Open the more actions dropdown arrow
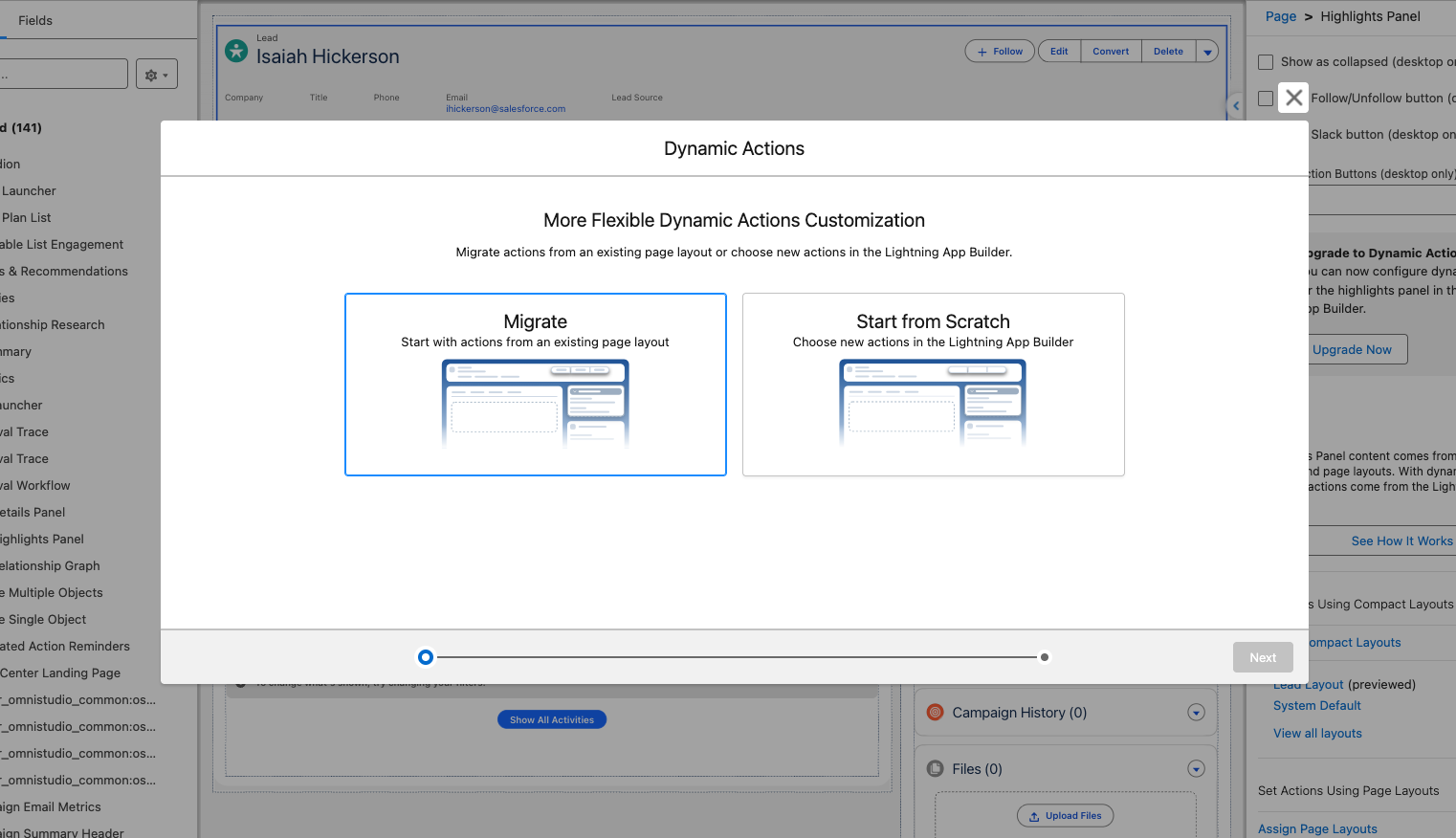1456x838 pixels. pyautogui.click(x=1207, y=52)
